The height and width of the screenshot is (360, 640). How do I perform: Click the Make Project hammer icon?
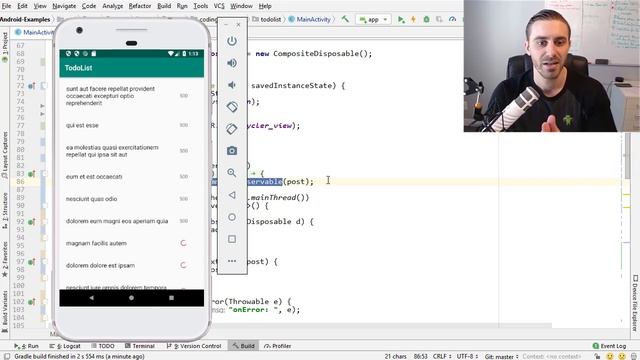[x=345, y=19]
